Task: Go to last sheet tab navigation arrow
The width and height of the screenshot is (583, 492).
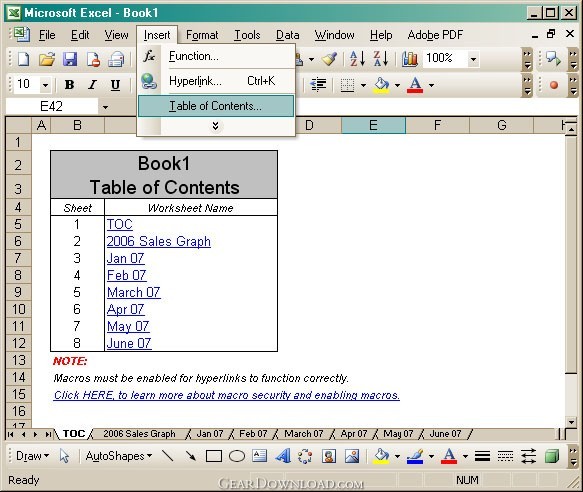Action: [48, 434]
